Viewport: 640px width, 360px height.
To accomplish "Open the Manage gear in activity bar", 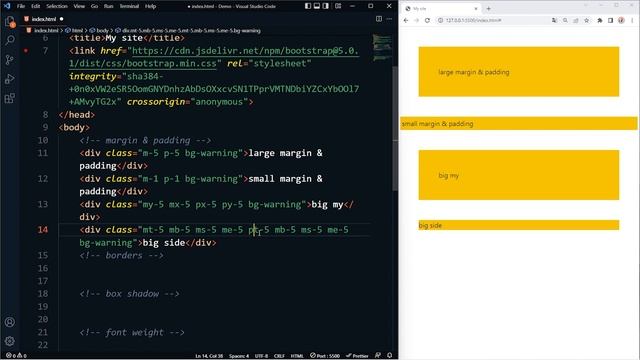I will (10, 341).
